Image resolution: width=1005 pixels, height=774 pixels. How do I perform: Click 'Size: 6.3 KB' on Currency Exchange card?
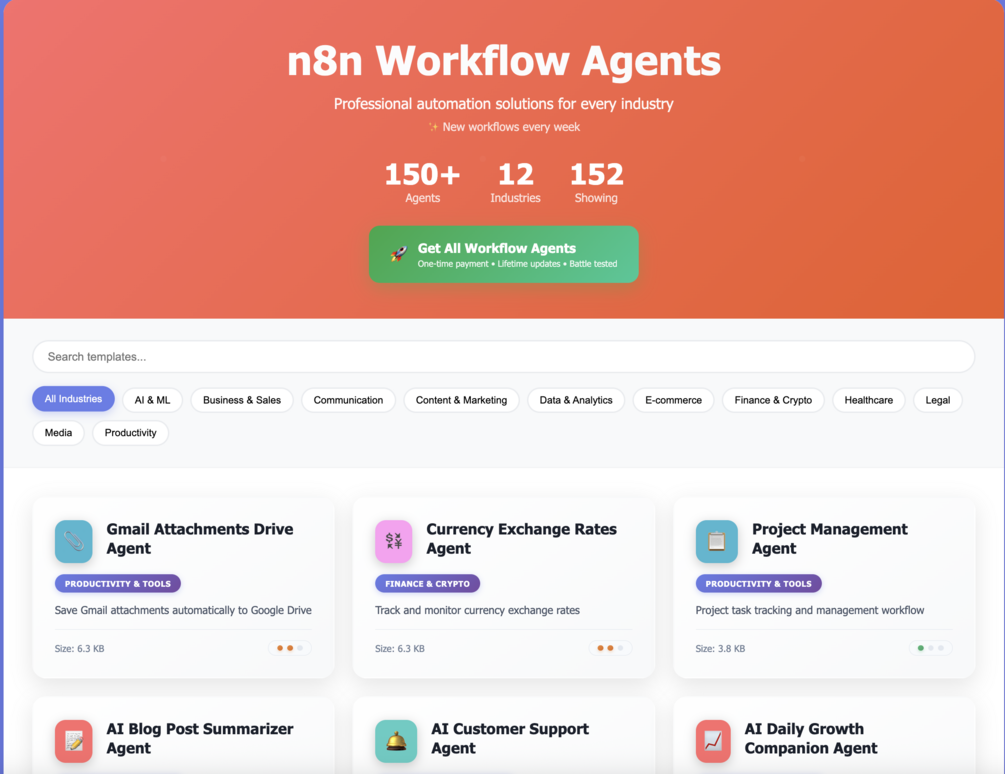click(400, 648)
